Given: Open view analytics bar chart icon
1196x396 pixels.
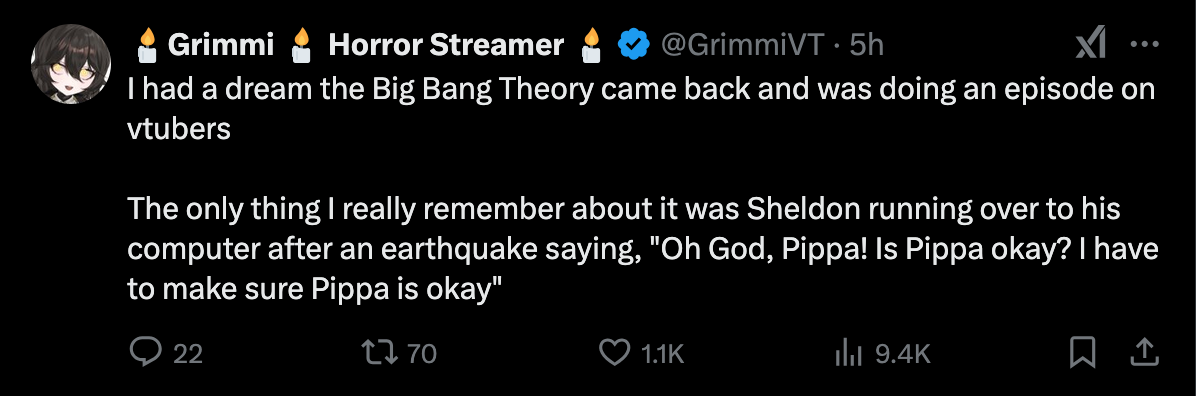Looking at the screenshot, I should click(849, 353).
